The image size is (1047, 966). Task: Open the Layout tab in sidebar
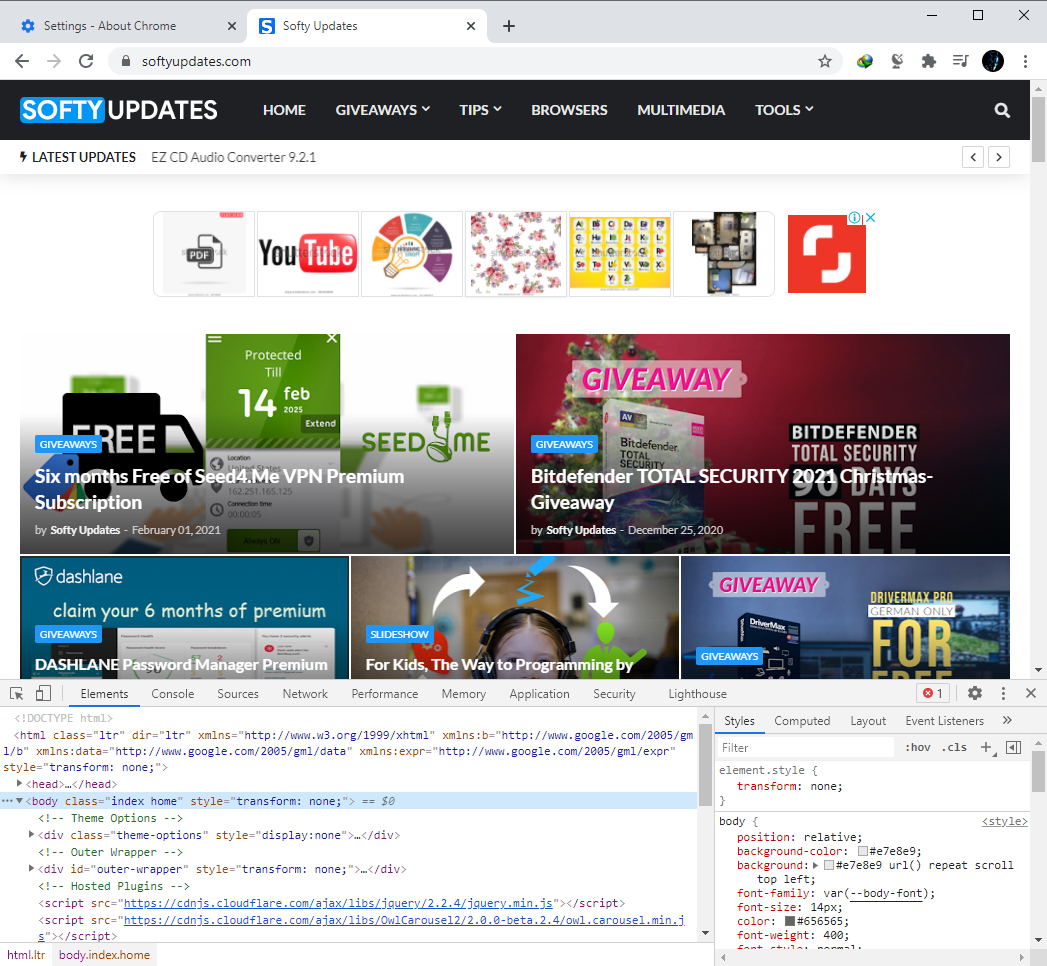pos(868,721)
